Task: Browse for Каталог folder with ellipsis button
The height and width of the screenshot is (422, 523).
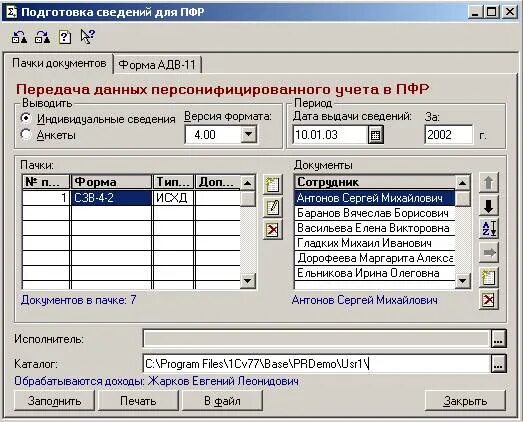Action: click(x=498, y=364)
